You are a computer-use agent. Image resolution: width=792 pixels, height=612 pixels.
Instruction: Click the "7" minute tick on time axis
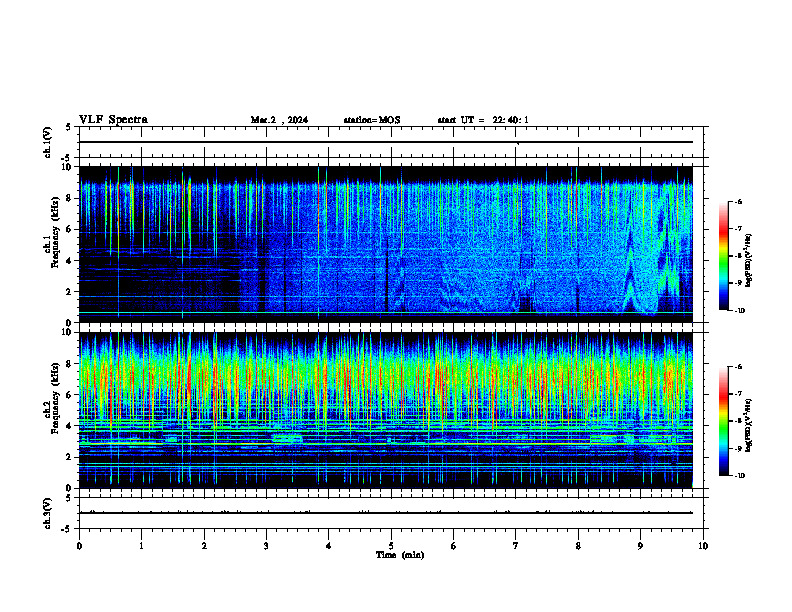[516, 546]
